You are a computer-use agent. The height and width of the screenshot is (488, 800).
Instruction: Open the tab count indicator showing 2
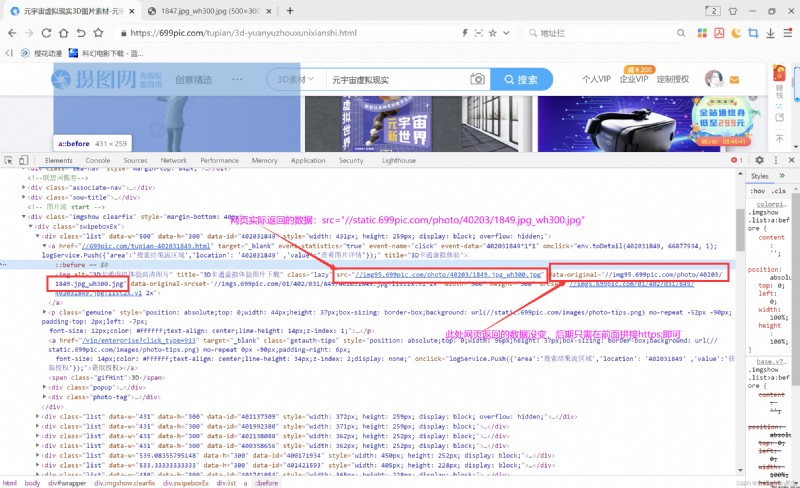pos(713,11)
